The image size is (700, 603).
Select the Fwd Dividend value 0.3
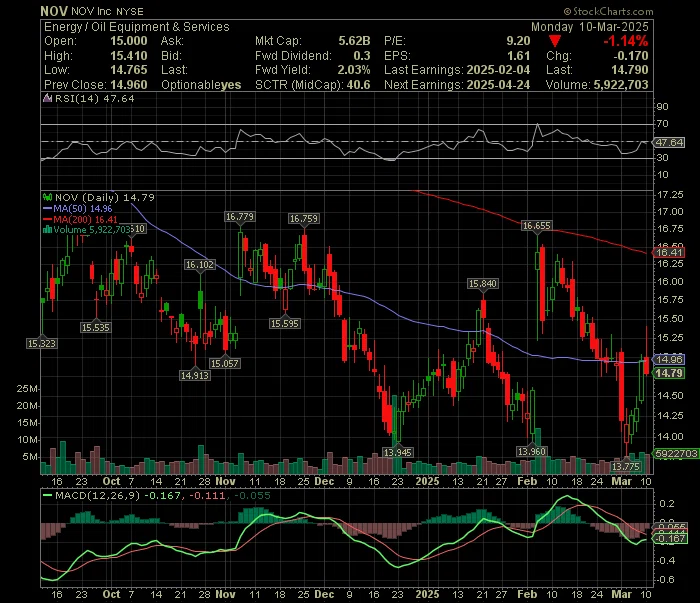(362, 56)
